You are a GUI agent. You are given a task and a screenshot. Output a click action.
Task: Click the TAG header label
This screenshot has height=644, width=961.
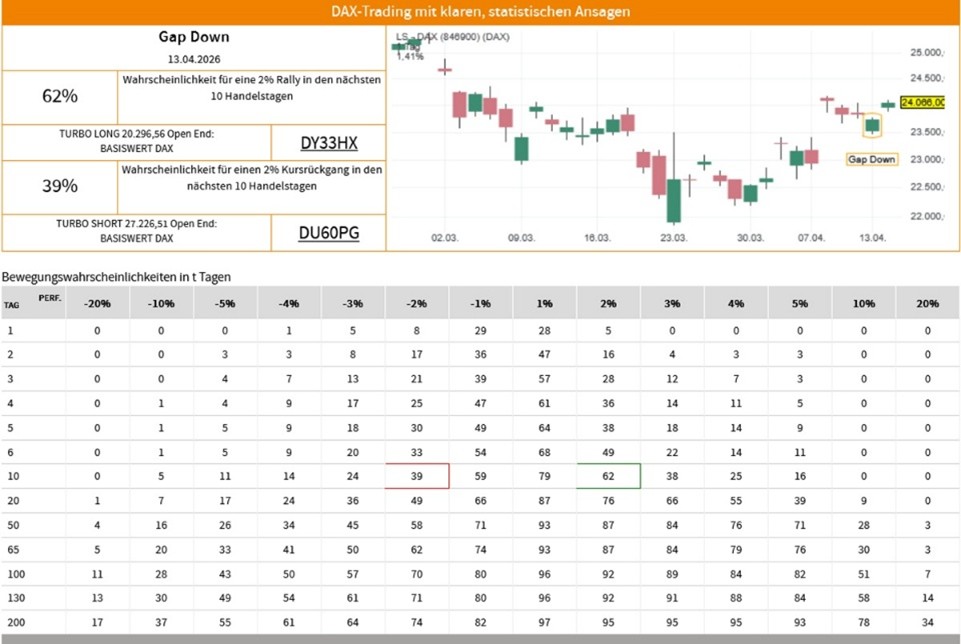coord(12,305)
